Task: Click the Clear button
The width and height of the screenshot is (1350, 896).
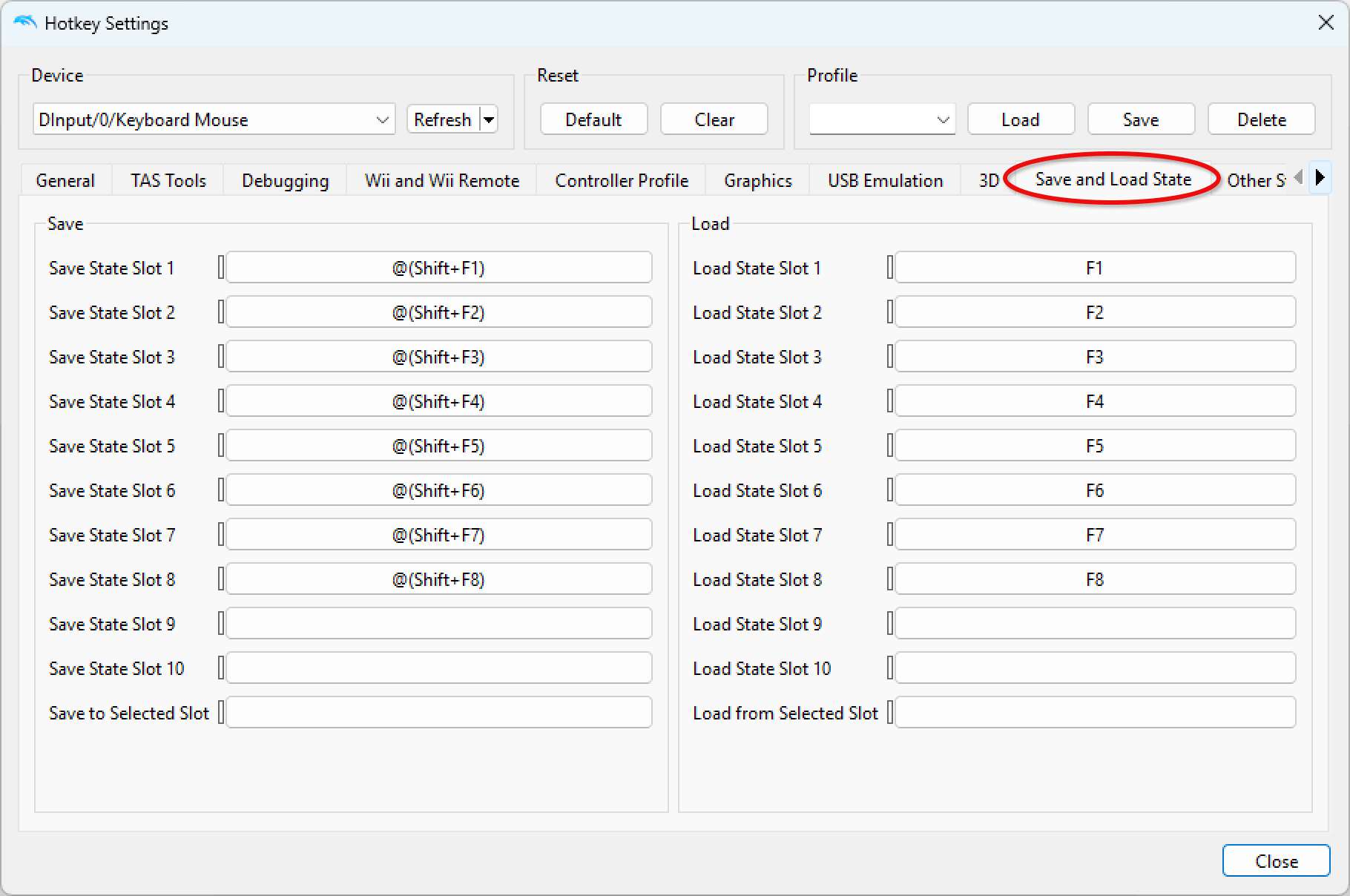Action: coord(714,119)
